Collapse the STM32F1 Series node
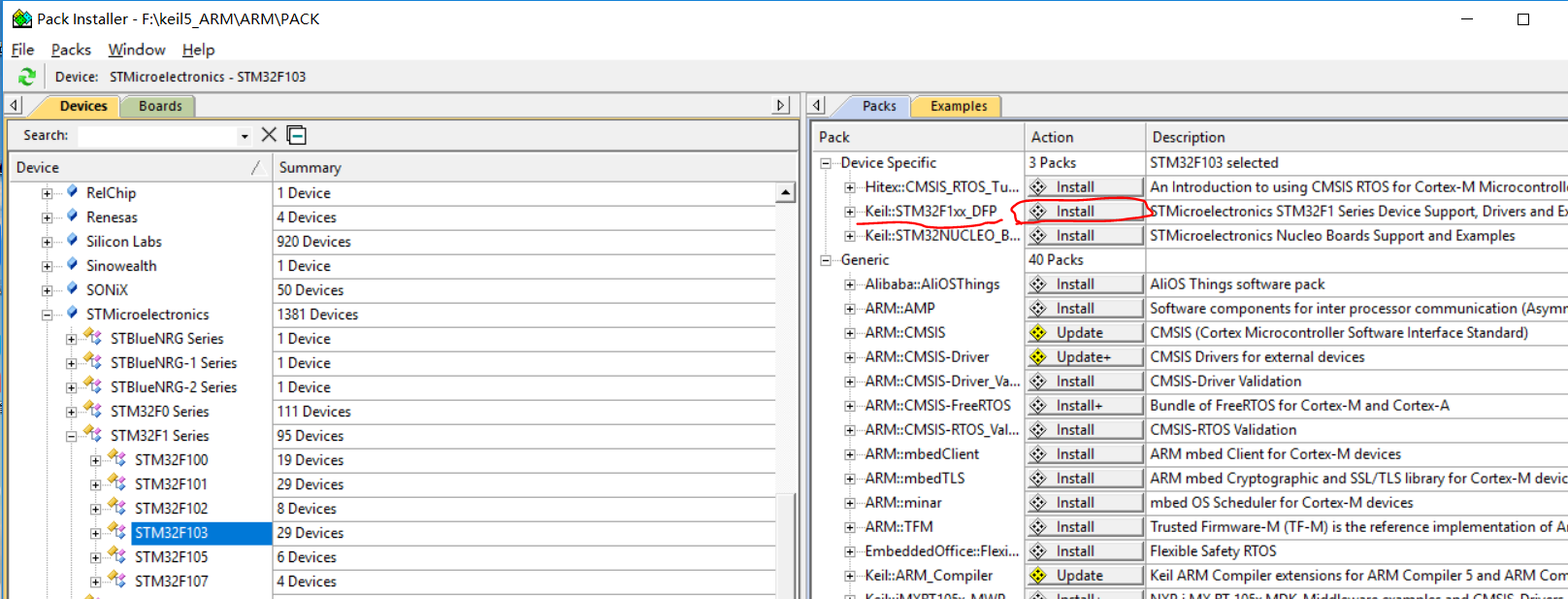The image size is (1568, 599). pyautogui.click(x=71, y=436)
